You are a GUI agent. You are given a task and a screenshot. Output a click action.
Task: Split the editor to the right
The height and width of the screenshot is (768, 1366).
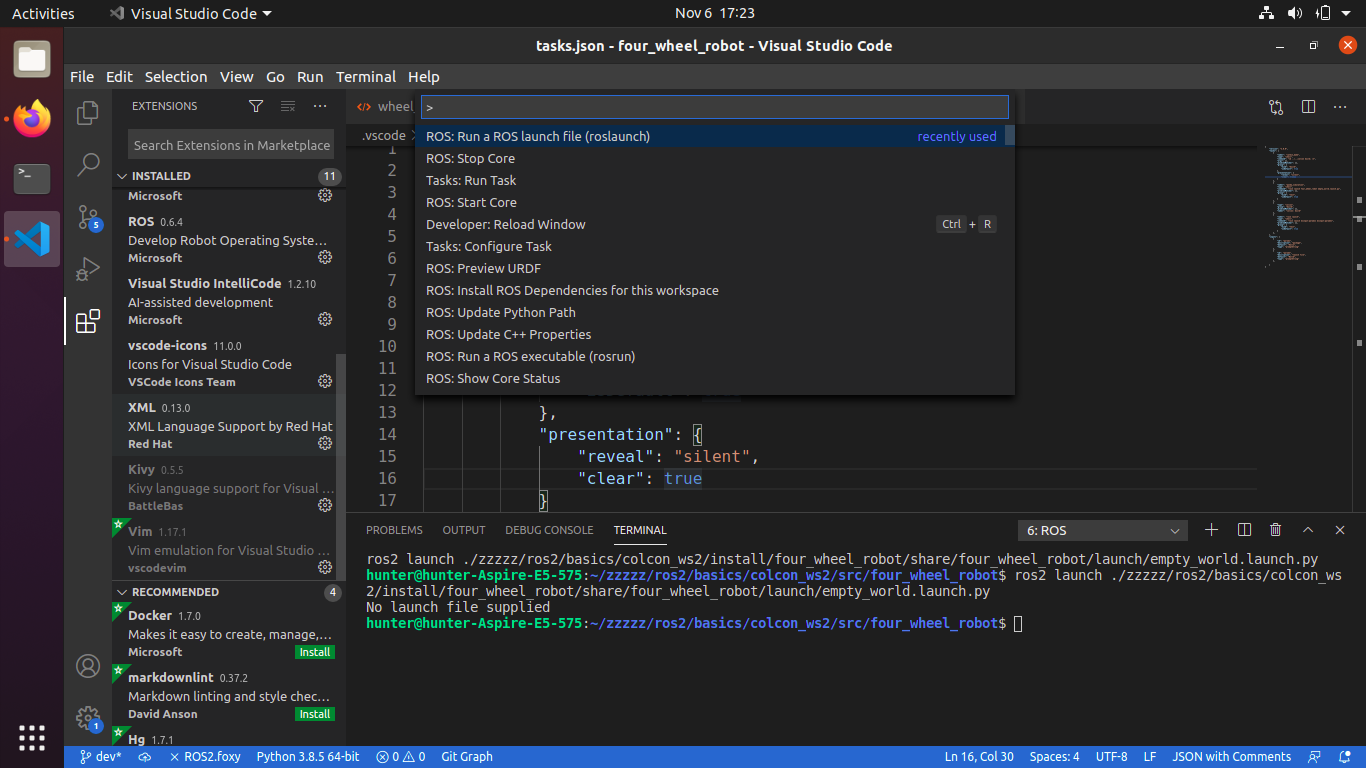coord(1308,107)
